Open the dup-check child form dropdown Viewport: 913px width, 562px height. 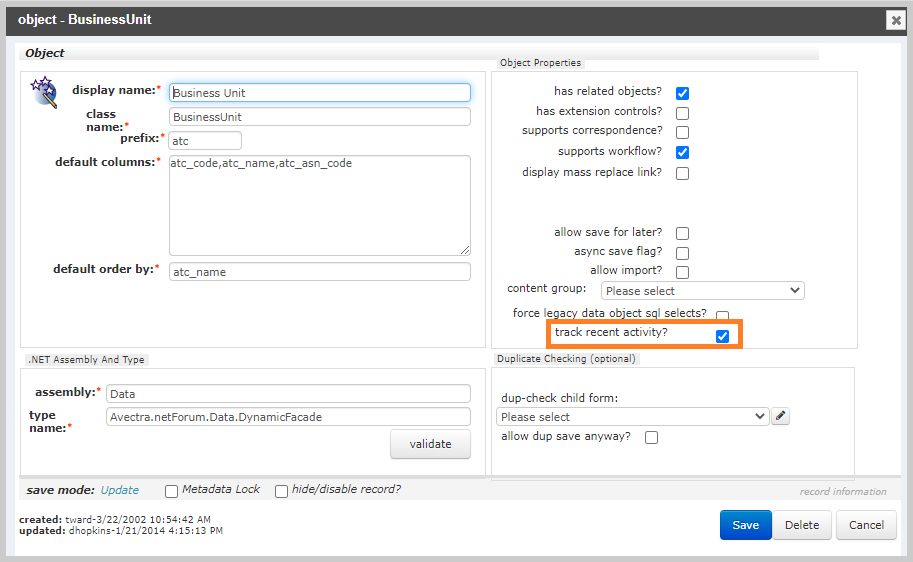(632, 416)
